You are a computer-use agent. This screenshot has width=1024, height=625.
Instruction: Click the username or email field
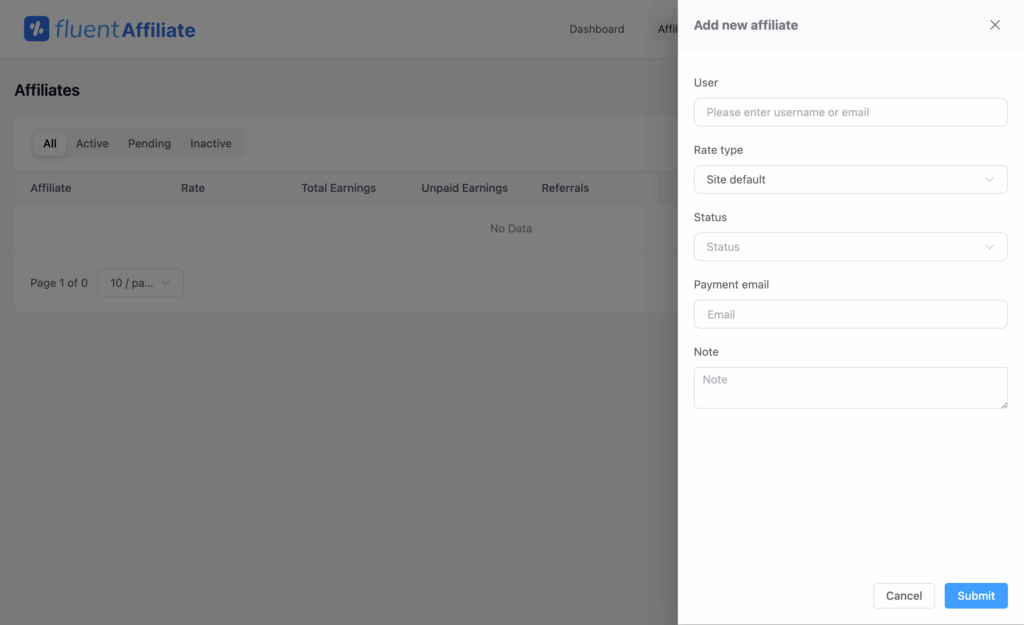click(x=850, y=112)
